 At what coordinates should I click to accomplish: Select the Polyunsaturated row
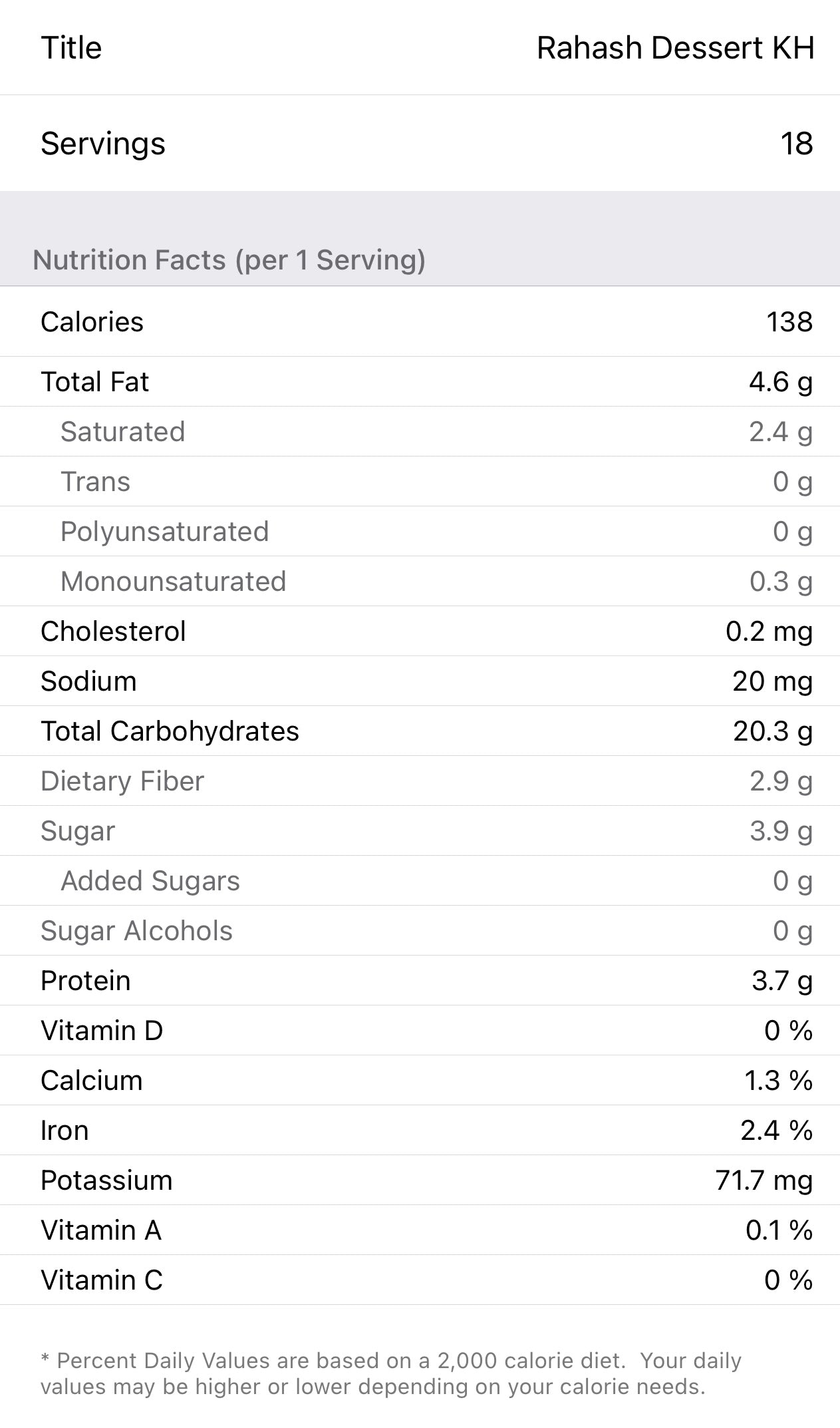pos(420,532)
